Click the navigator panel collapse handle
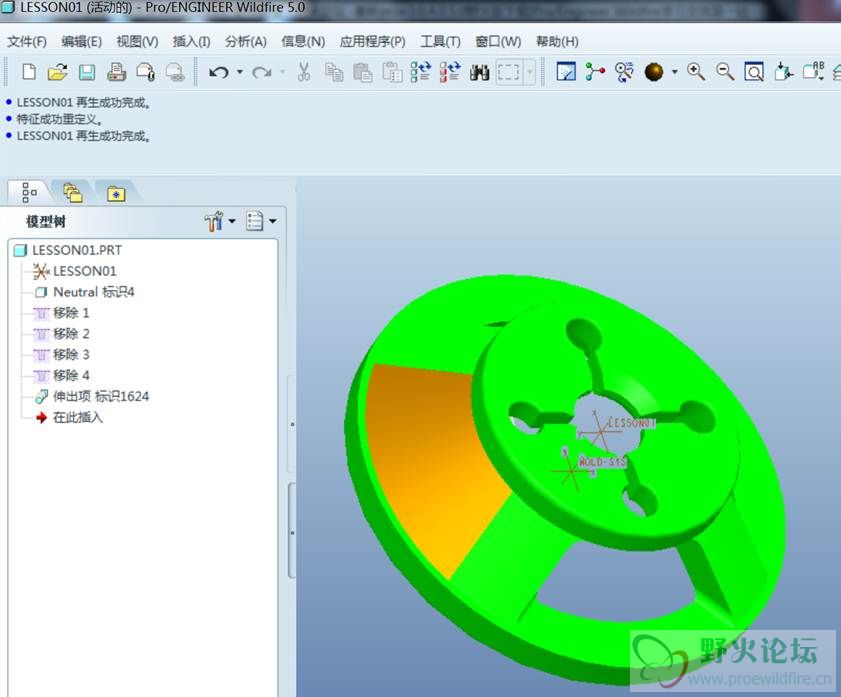Viewport: 841px width, 697px height. click(x=292, y=424)
